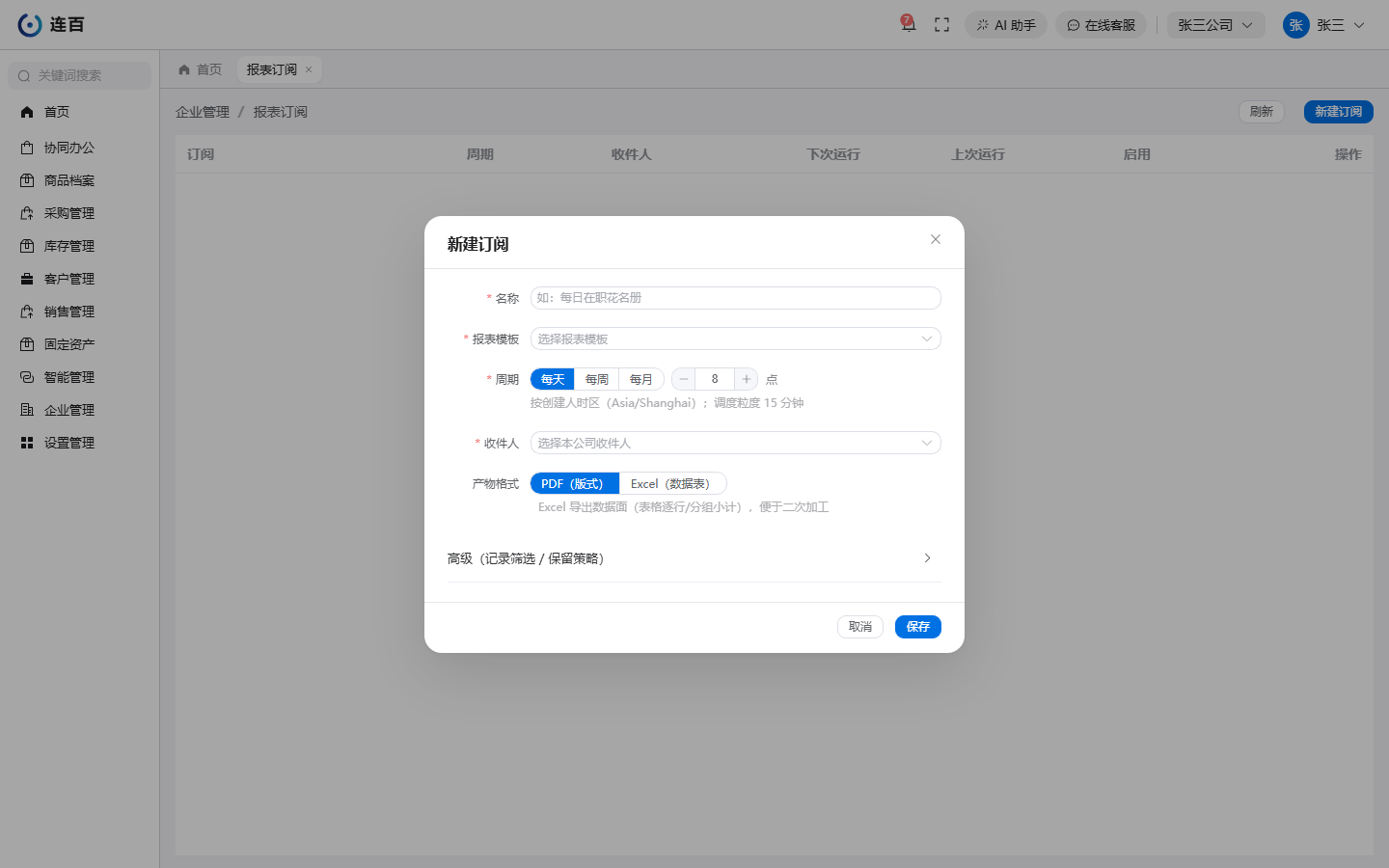The width and height of the screenshot is (1389, 868).
Task: Select 每周 weekly period option
Action: point(597,379)
